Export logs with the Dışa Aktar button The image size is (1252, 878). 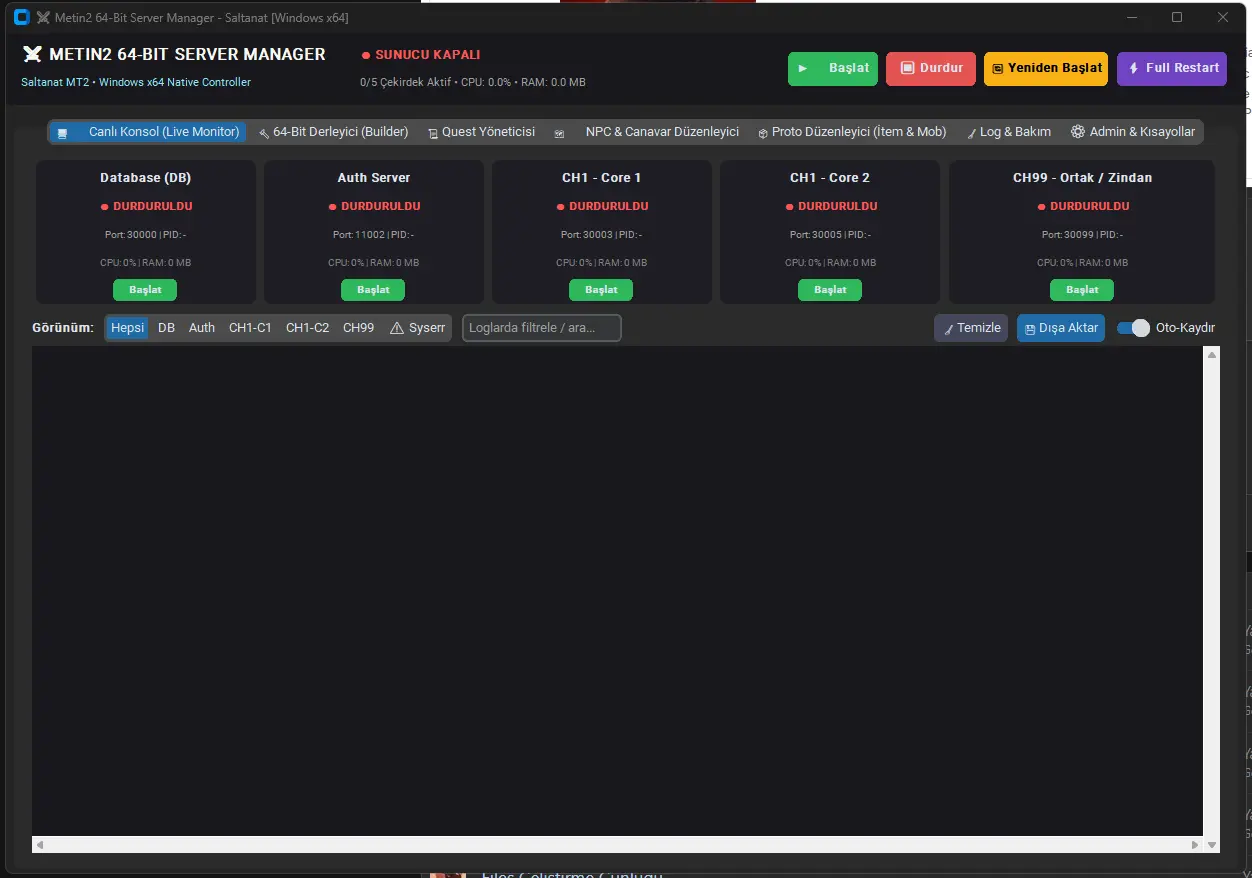1061,328
